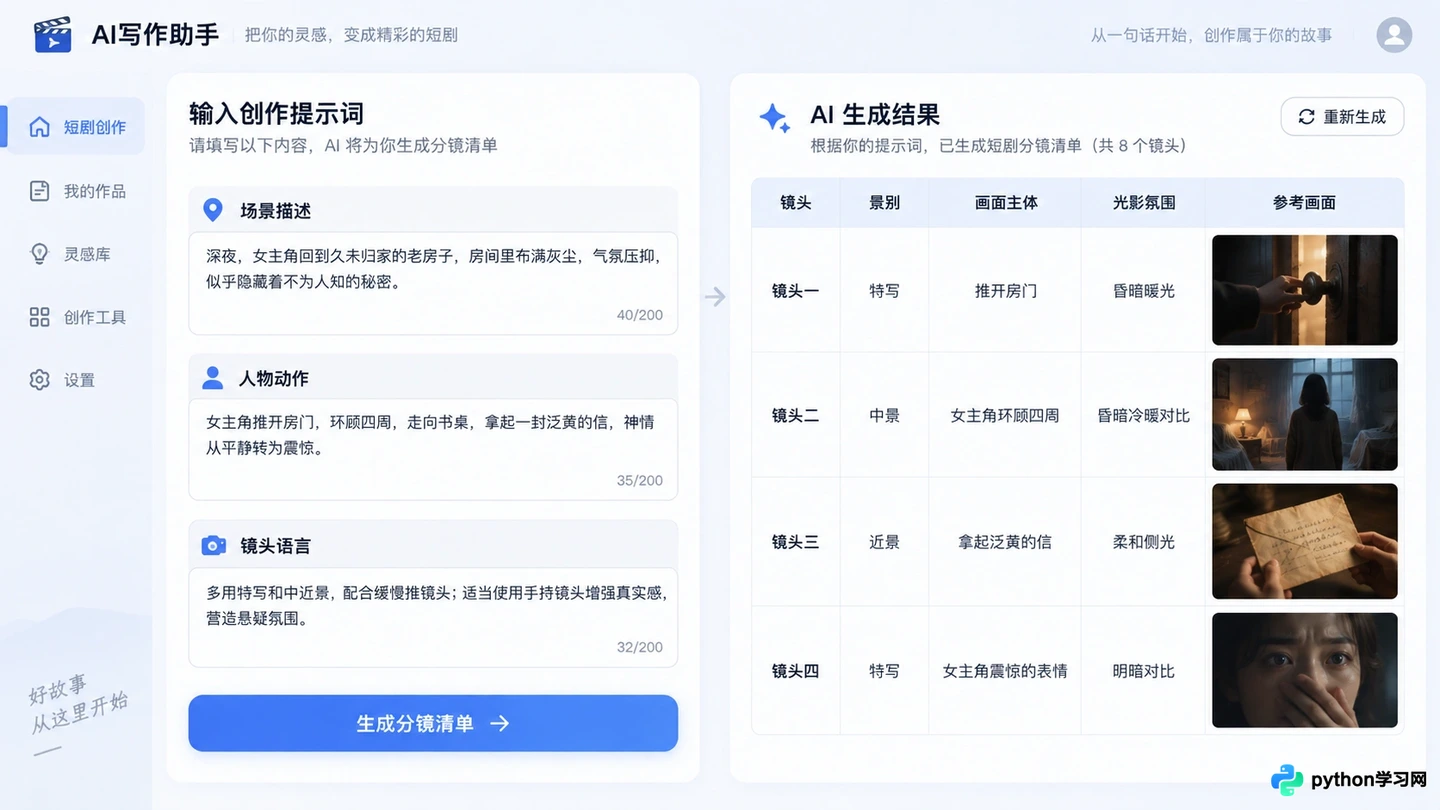Click the camera icon for 镜头语言
The width and height of the screenshot is (1440, 810).
(213, 545)
